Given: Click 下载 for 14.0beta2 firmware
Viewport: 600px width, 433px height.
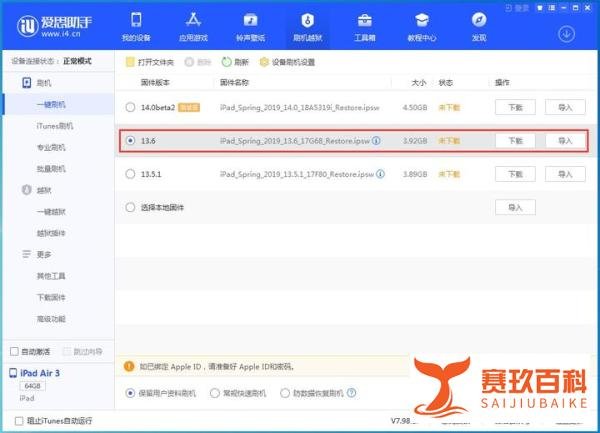Looking at the screenshot, I should pos(515,107).
